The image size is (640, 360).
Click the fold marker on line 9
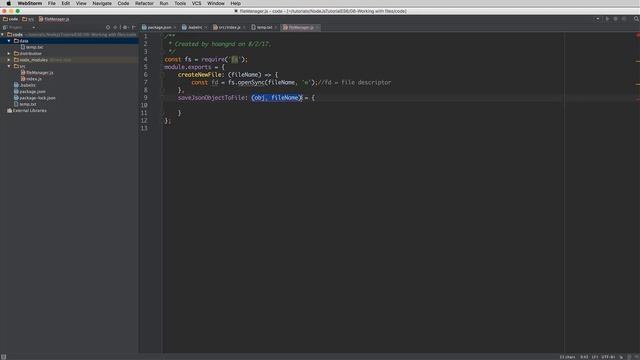tap(162, 98)
